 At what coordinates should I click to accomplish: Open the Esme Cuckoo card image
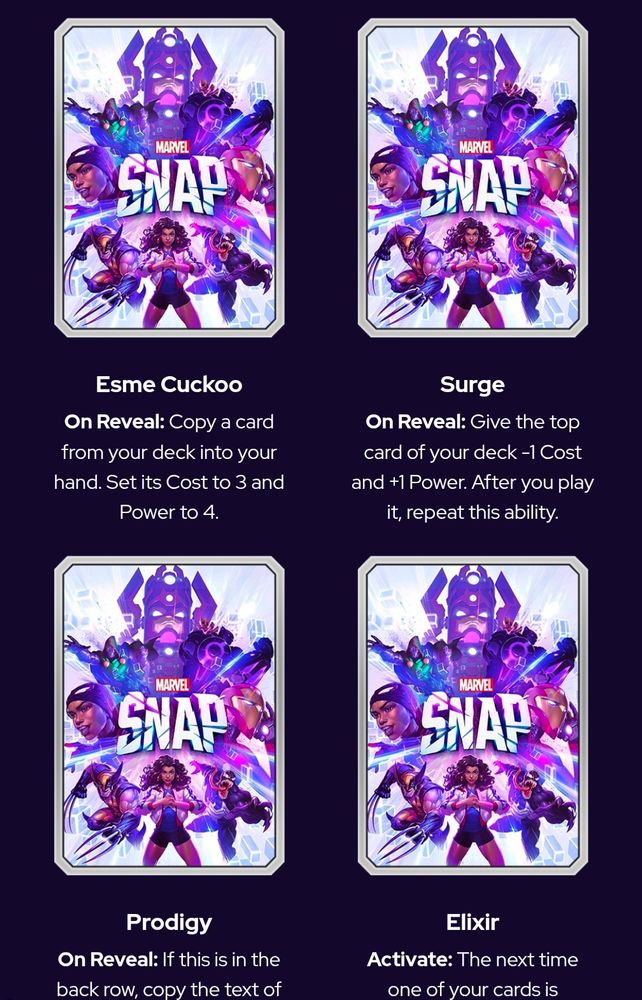coord(169,178)
